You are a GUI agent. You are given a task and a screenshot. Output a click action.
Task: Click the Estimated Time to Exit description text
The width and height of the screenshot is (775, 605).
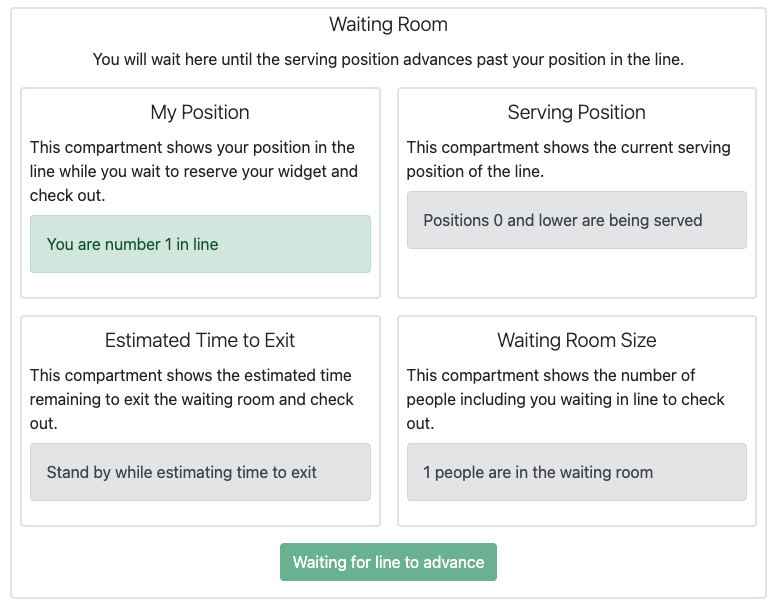point(192,399)
